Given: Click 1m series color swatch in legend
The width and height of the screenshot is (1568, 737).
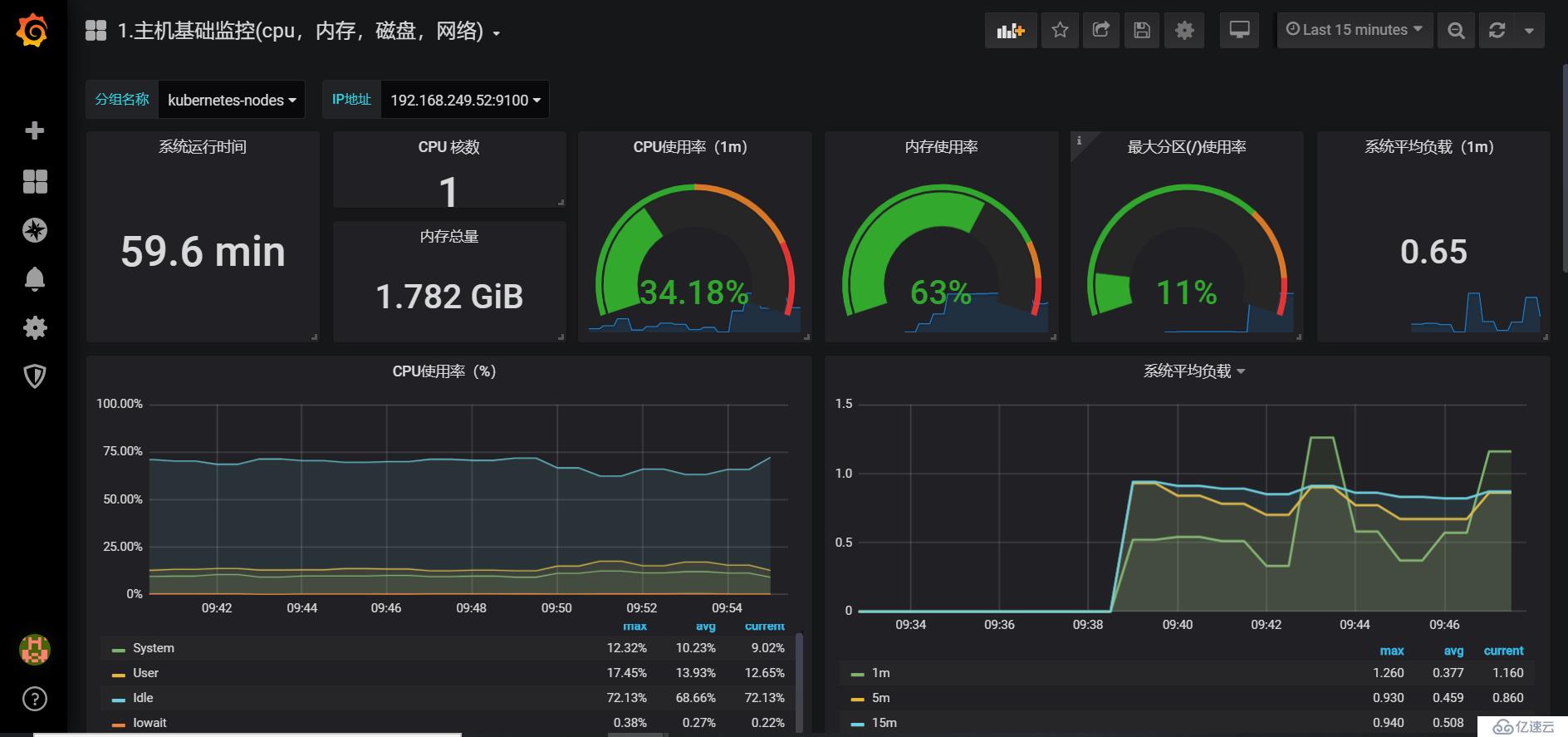Looking at the screenshot, I should (x=857, y=675).
